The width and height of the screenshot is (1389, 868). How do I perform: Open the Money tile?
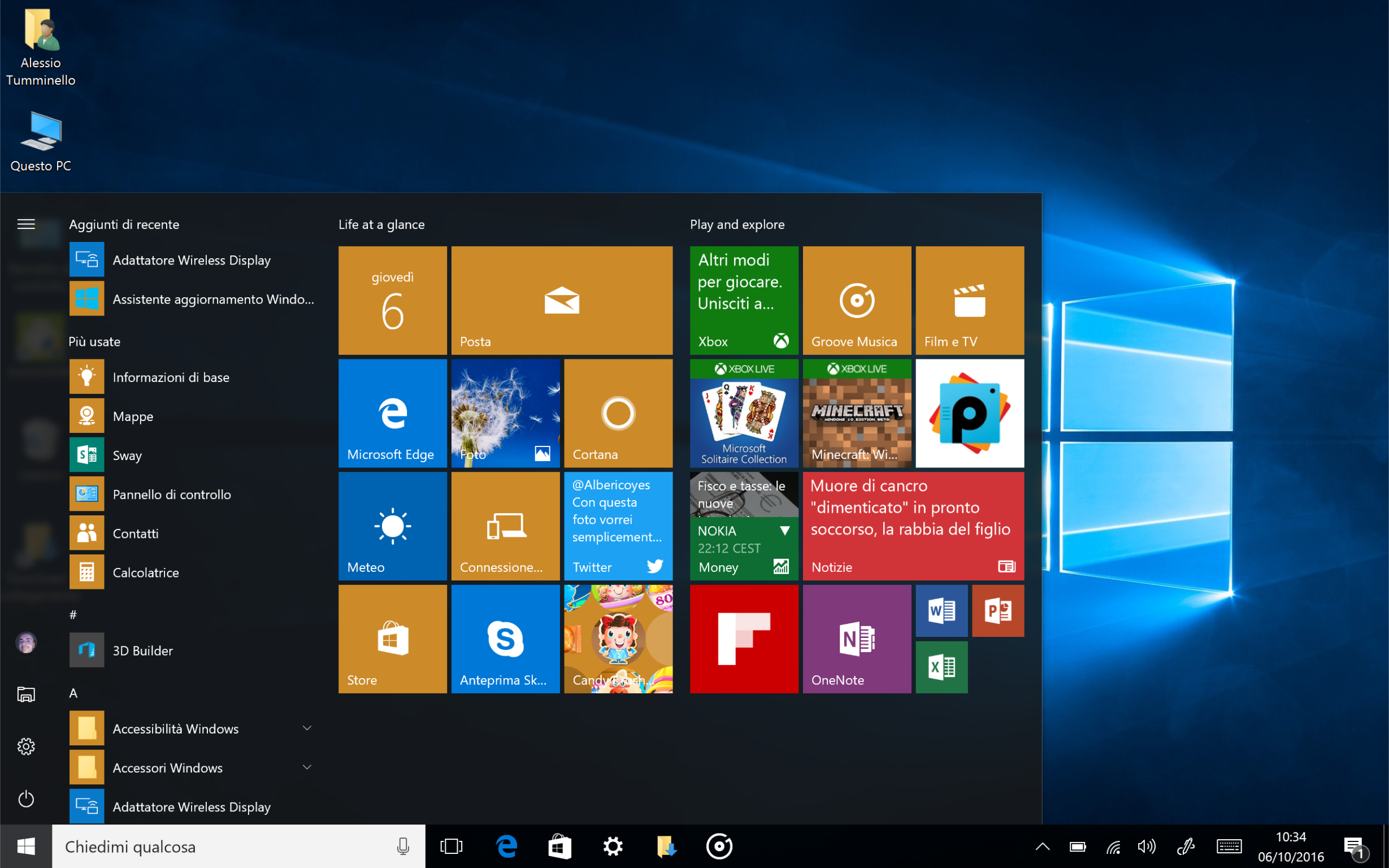point(744,526)
